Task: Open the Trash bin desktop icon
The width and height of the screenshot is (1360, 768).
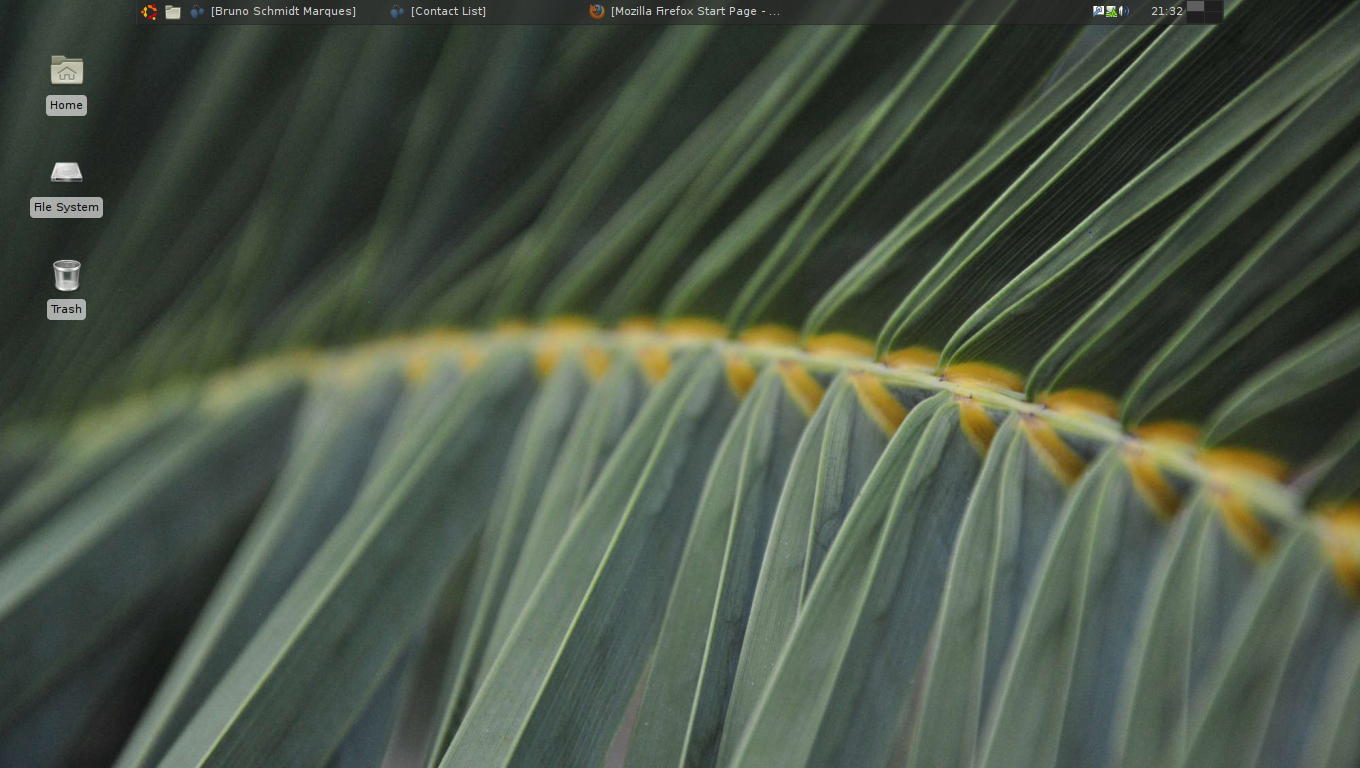Action: pyautogui.click(x=66, y=275)
